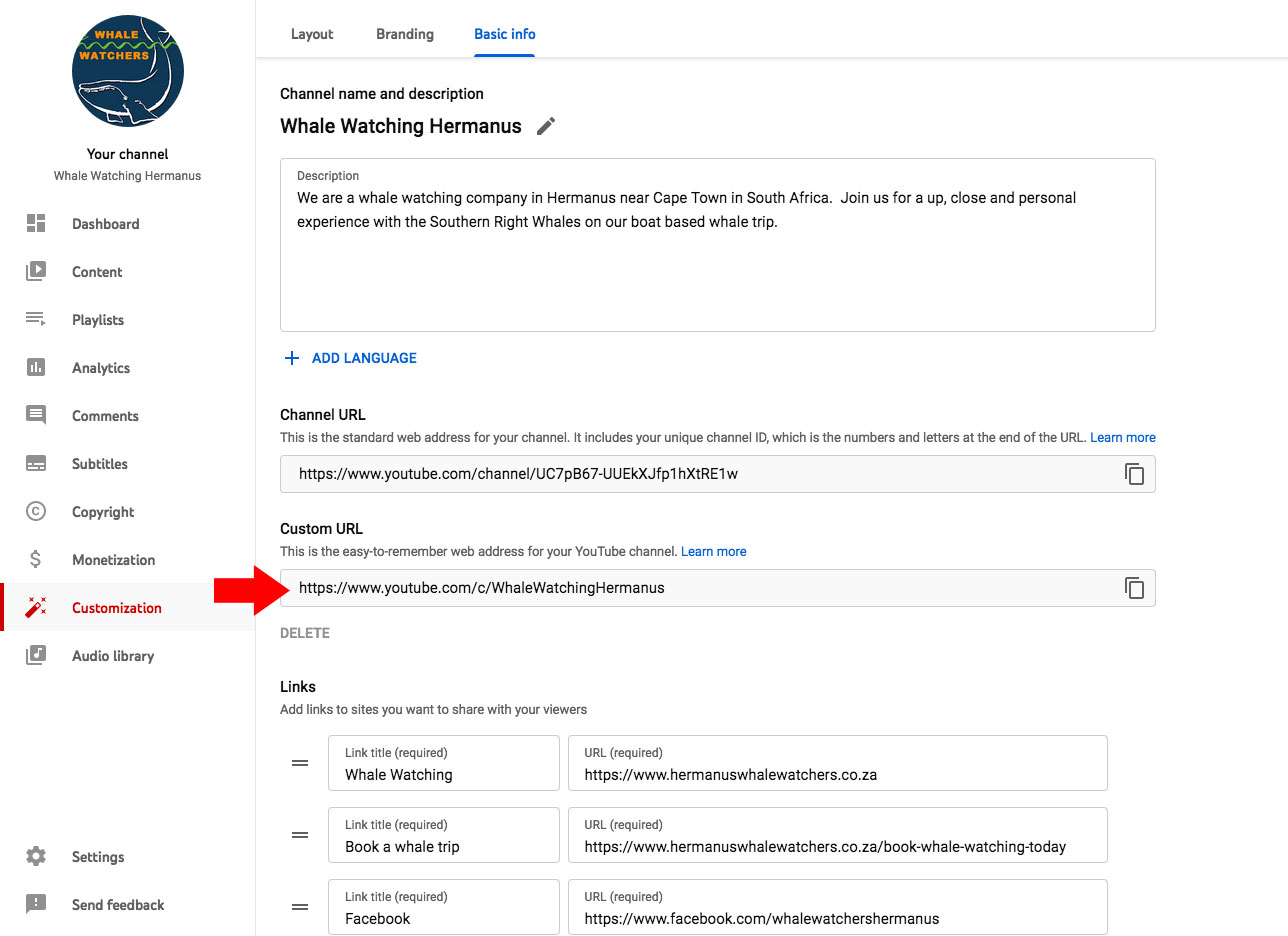Click the plus icon beside Add Language
This screenshot has width=1288, height=936.
point(292,358)
